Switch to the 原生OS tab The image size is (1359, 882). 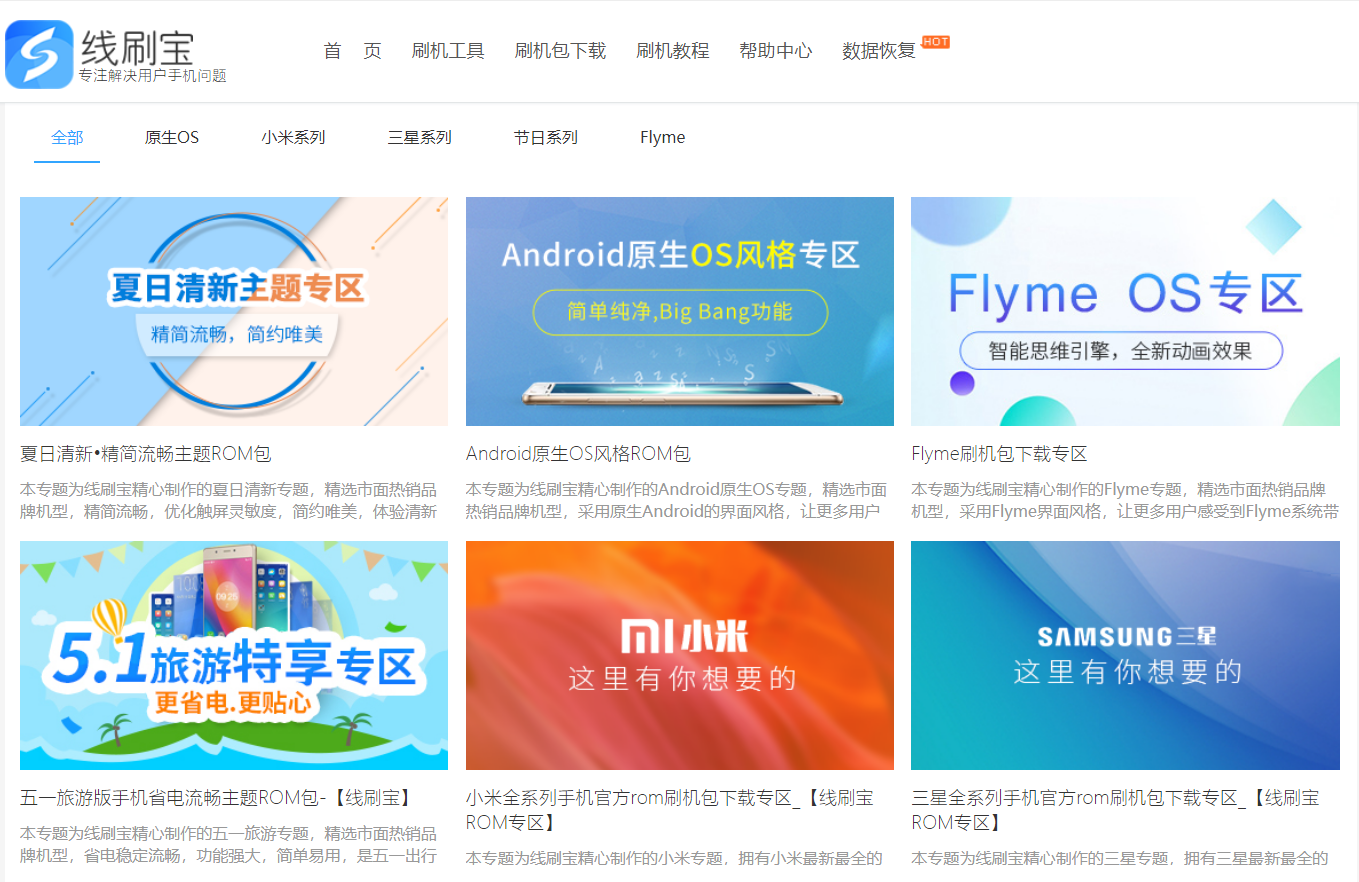point(172,138)
